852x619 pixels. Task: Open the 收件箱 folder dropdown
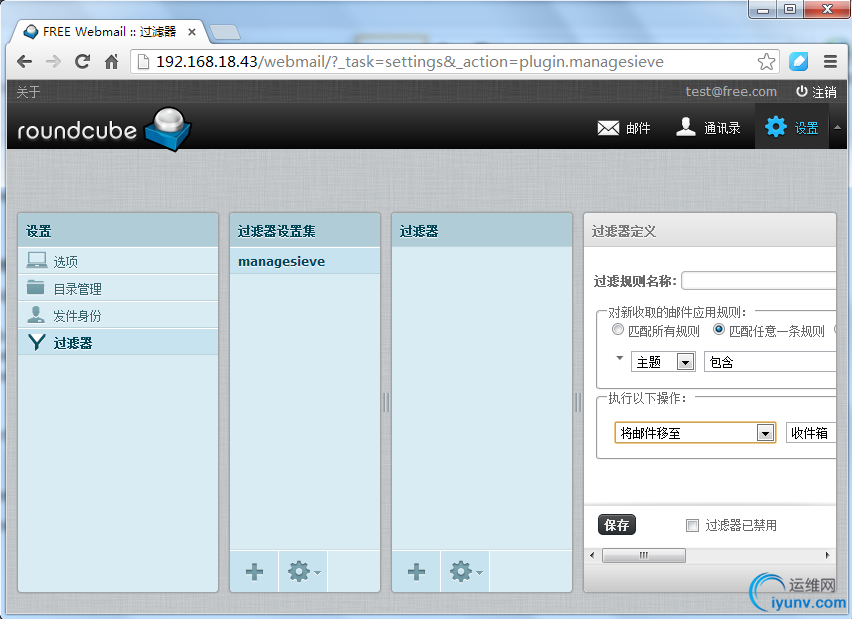[811, 433]
